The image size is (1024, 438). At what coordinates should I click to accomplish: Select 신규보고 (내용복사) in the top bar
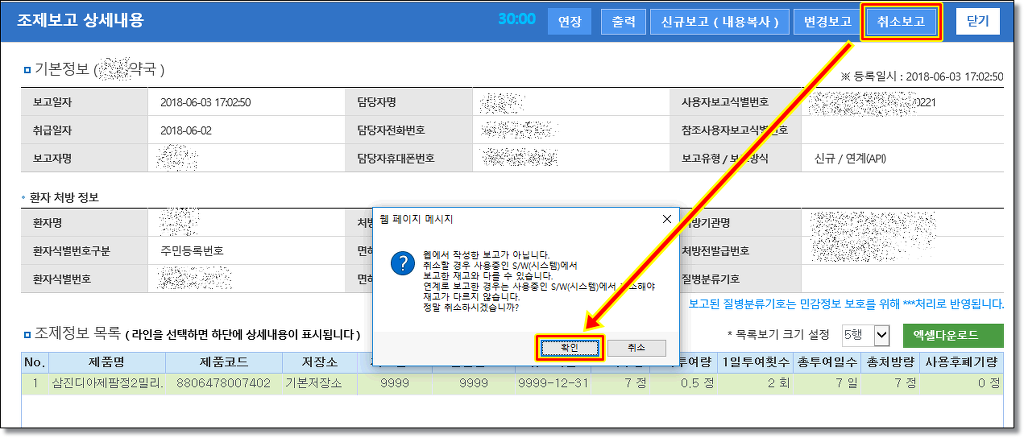pos(719,21)
